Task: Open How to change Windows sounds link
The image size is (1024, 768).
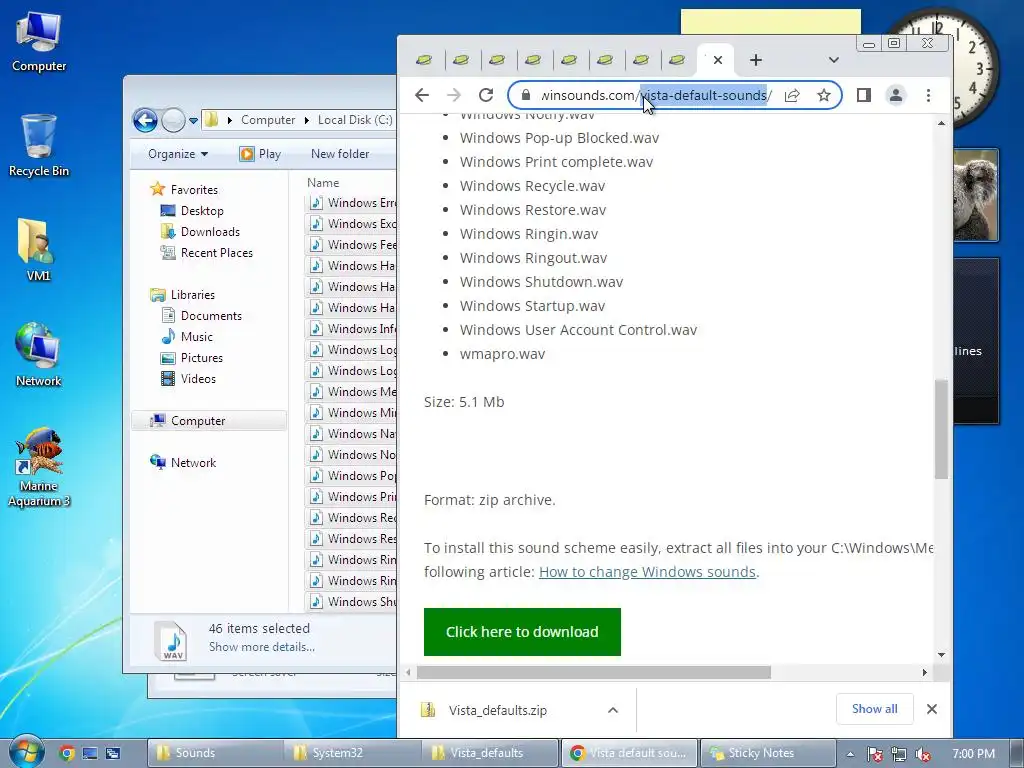Action: (x=647, y=572)
